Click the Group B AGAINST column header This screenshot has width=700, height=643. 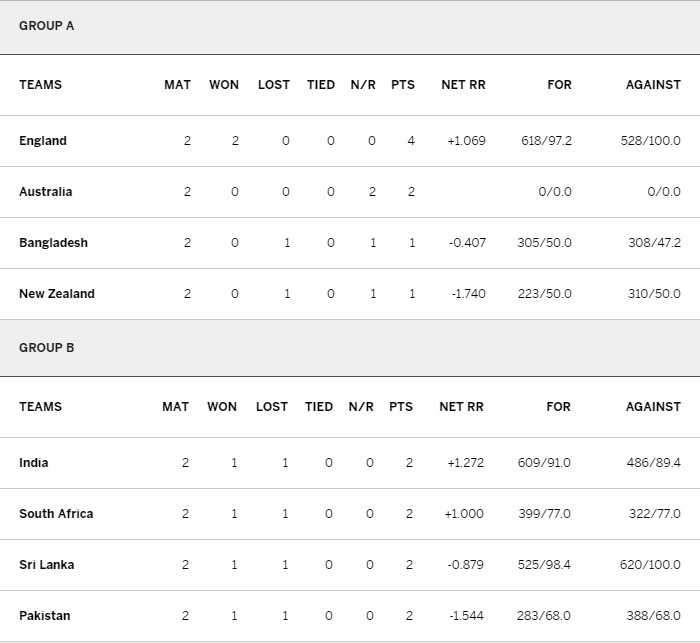coord(653,407)
